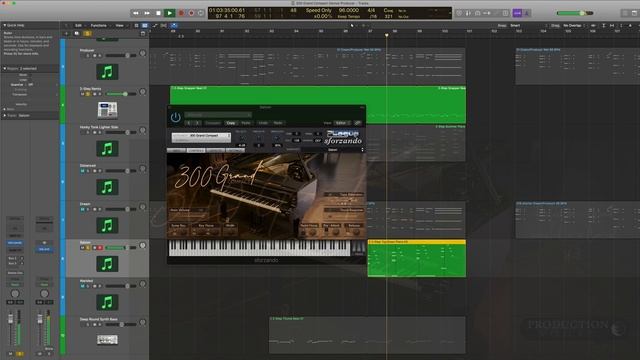Open the plugin View Editor dropdown
Viewport: 640px width, 360px height.
point(342,123)
